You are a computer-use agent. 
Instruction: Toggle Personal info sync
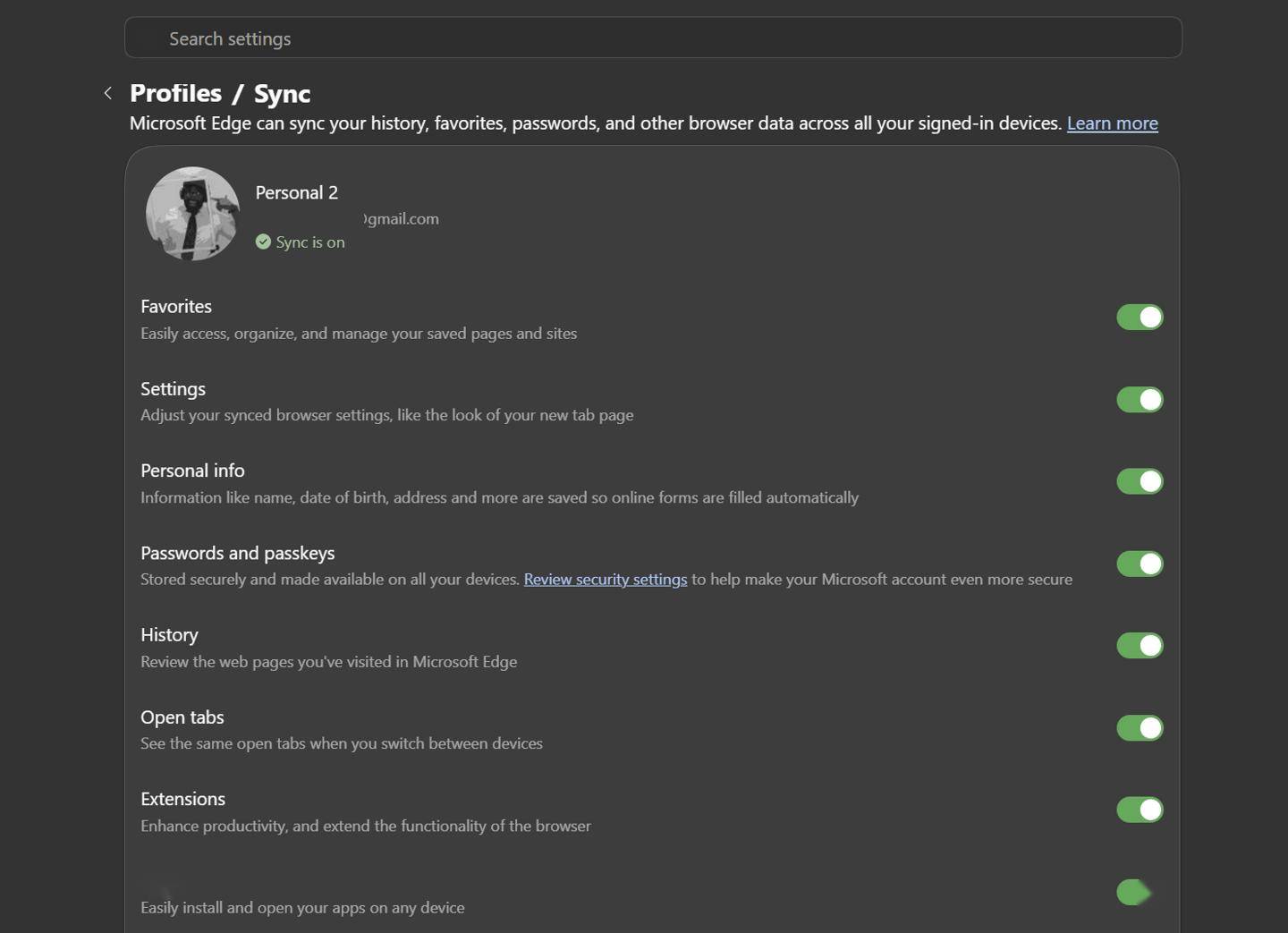(x=1140, y=481)
